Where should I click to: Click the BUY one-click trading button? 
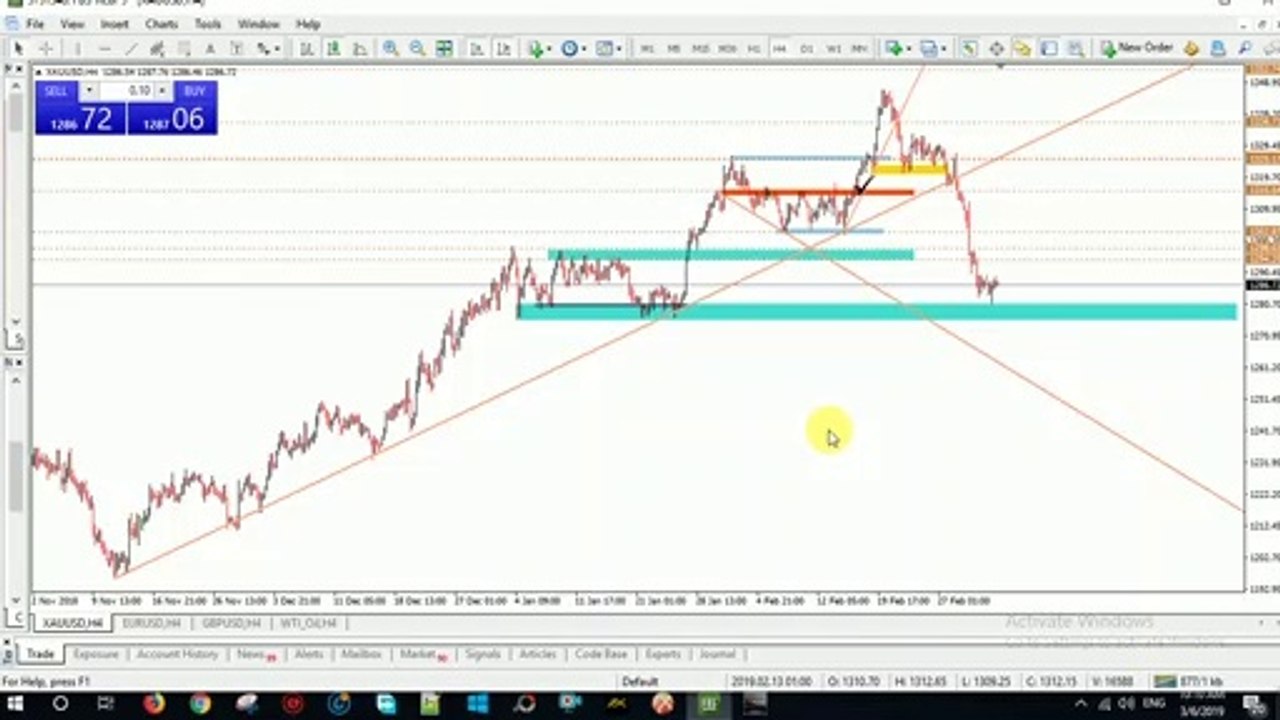click(195, 91)
